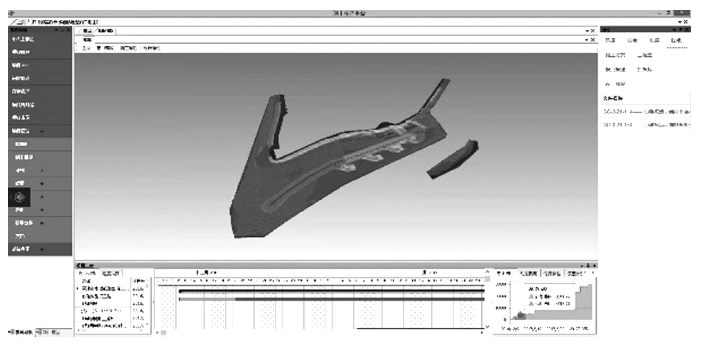The width and height of the screenshot is (710, 361).
Task: Click the options arrow icon on the left sidebar header
Action: point(57,30)
